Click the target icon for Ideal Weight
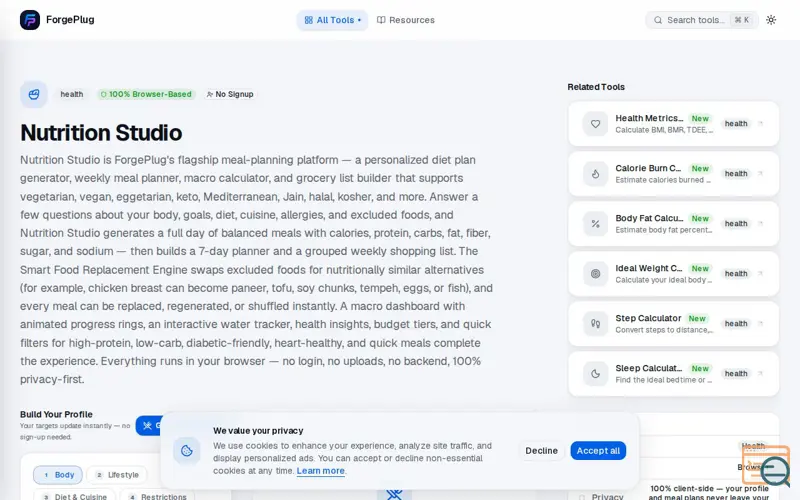 coord(595,274)
